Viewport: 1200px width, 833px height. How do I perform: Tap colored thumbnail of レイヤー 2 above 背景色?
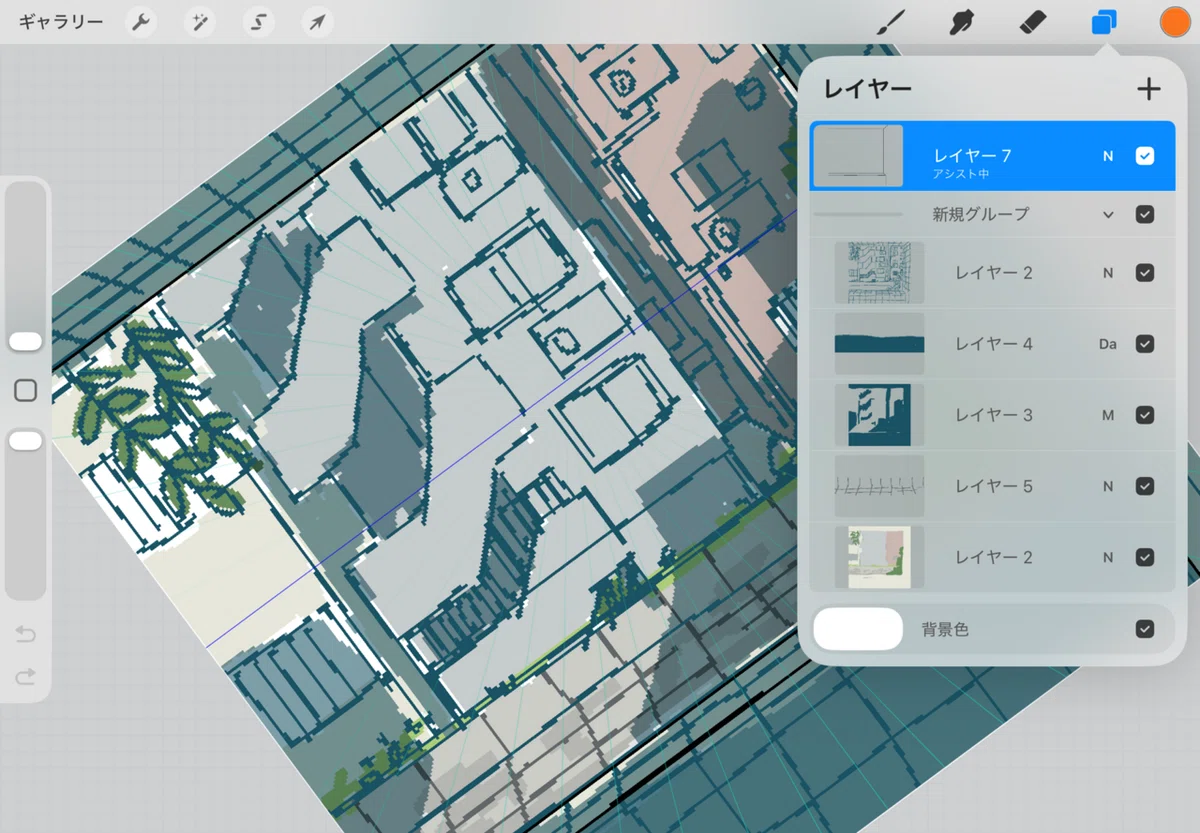[880, 557]
